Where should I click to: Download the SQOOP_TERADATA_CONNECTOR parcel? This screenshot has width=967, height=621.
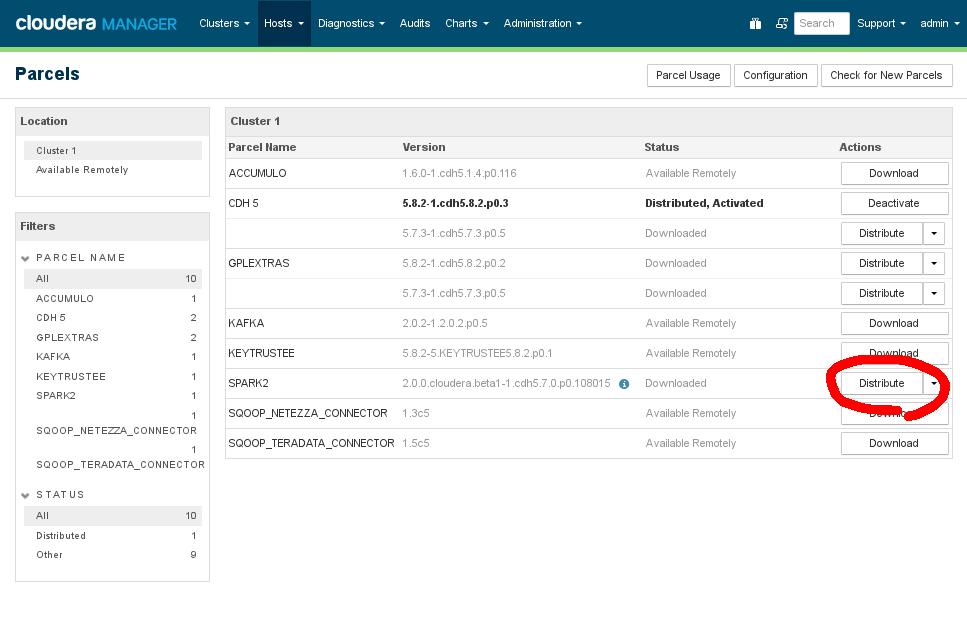coord(894,443)
